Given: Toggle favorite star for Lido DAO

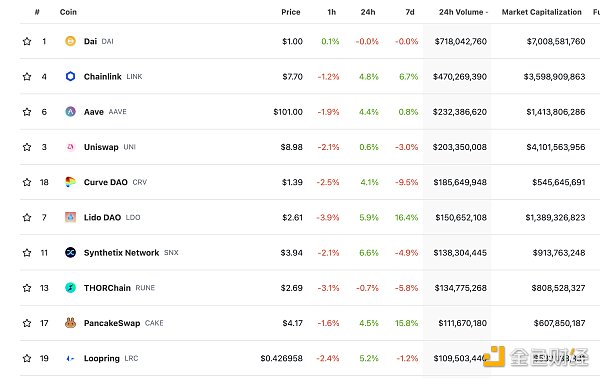Looking at the screenshot, I should (27, 217).
